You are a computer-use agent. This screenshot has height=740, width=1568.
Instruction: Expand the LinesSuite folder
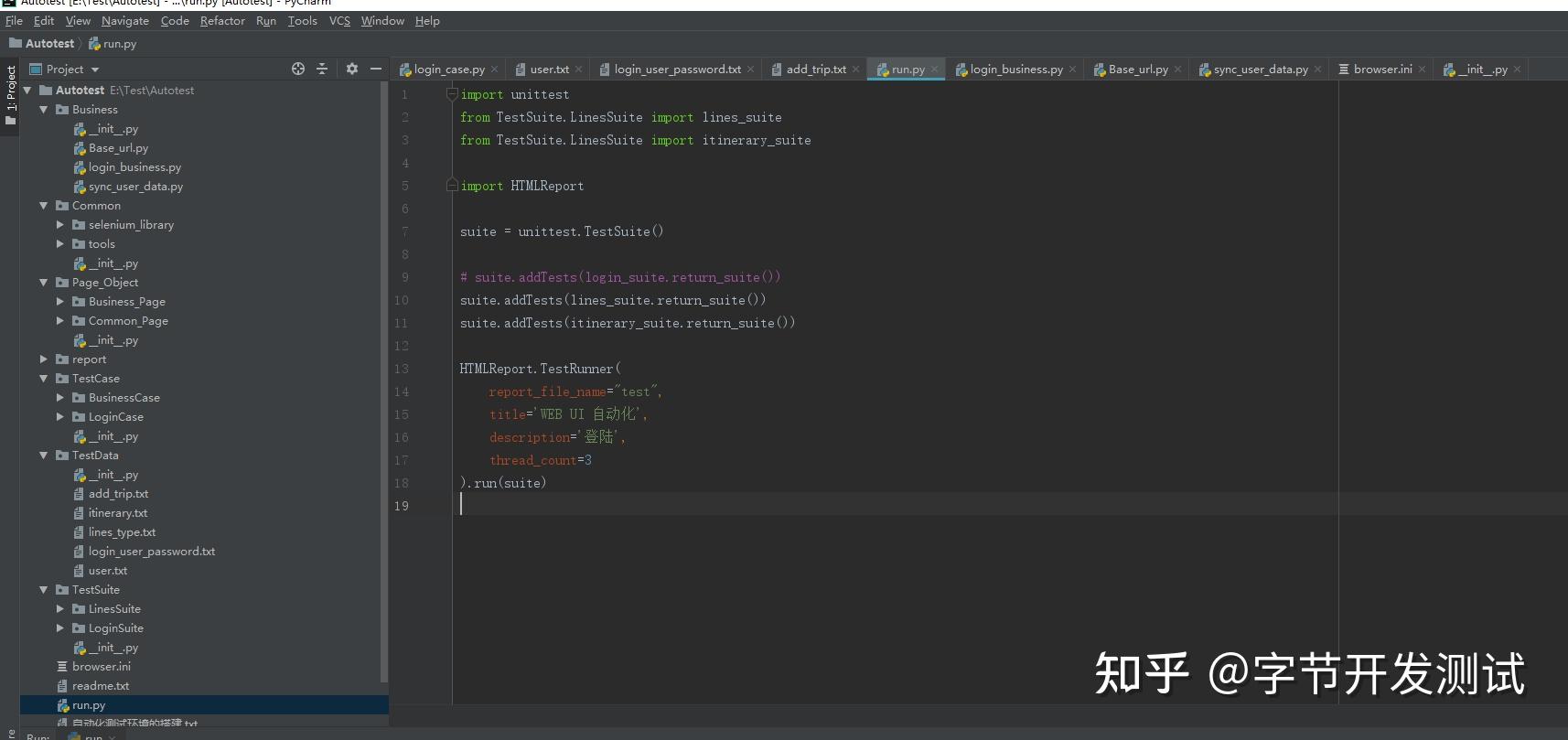coord(60,608)
